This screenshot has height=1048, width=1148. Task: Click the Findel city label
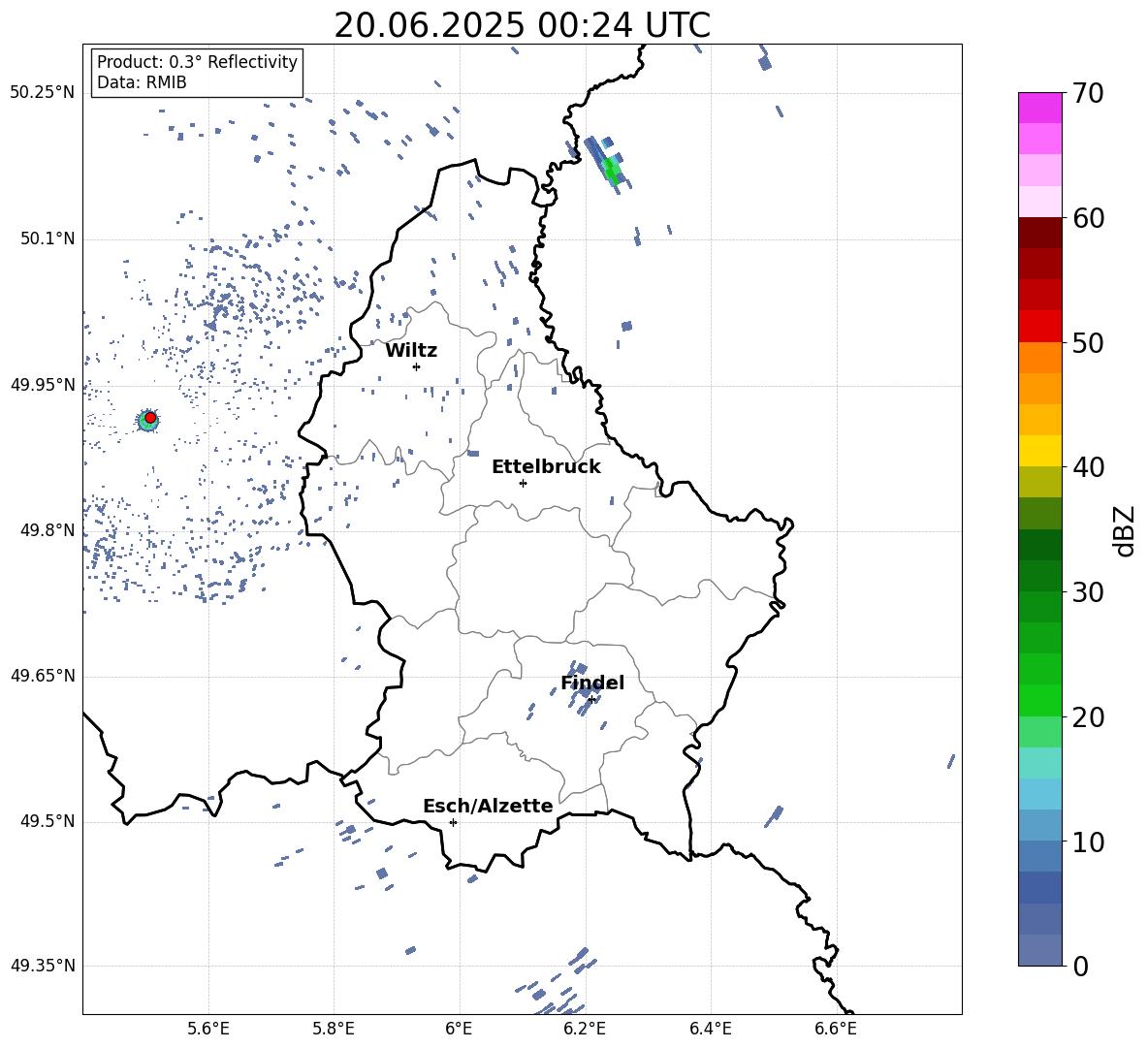(x=592, y=683)
